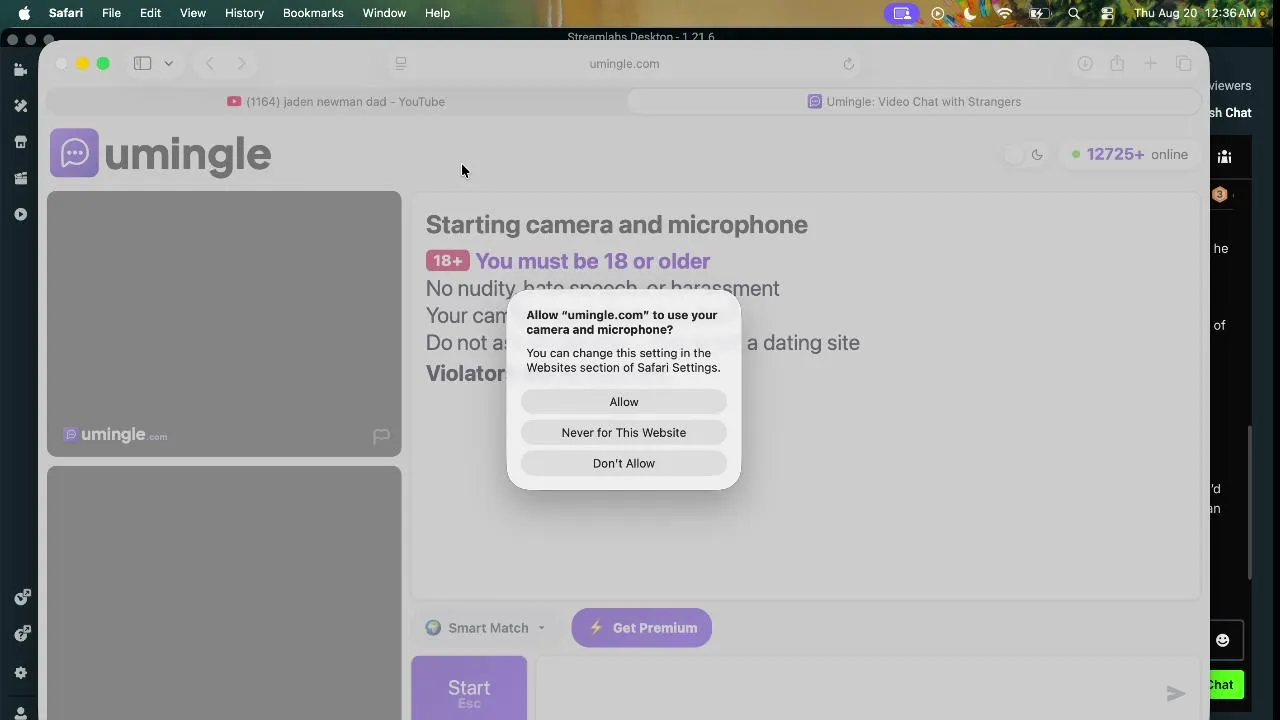Image resolution: width=1280 pixels, height=720 pixels.
Task: Click the Streamlabs community people icon
Action: (1224, 157)
